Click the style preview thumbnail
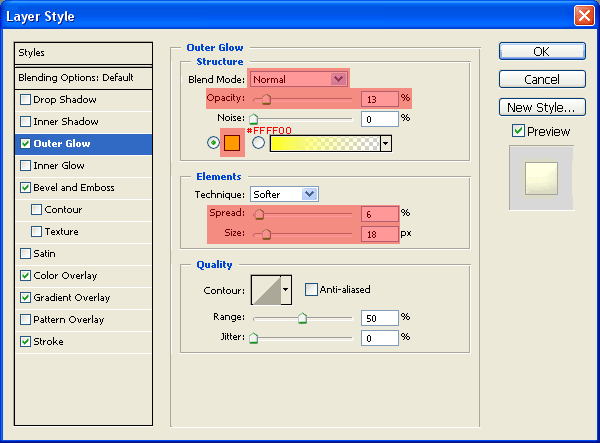 pyautogui.click(x=541, y=178)
